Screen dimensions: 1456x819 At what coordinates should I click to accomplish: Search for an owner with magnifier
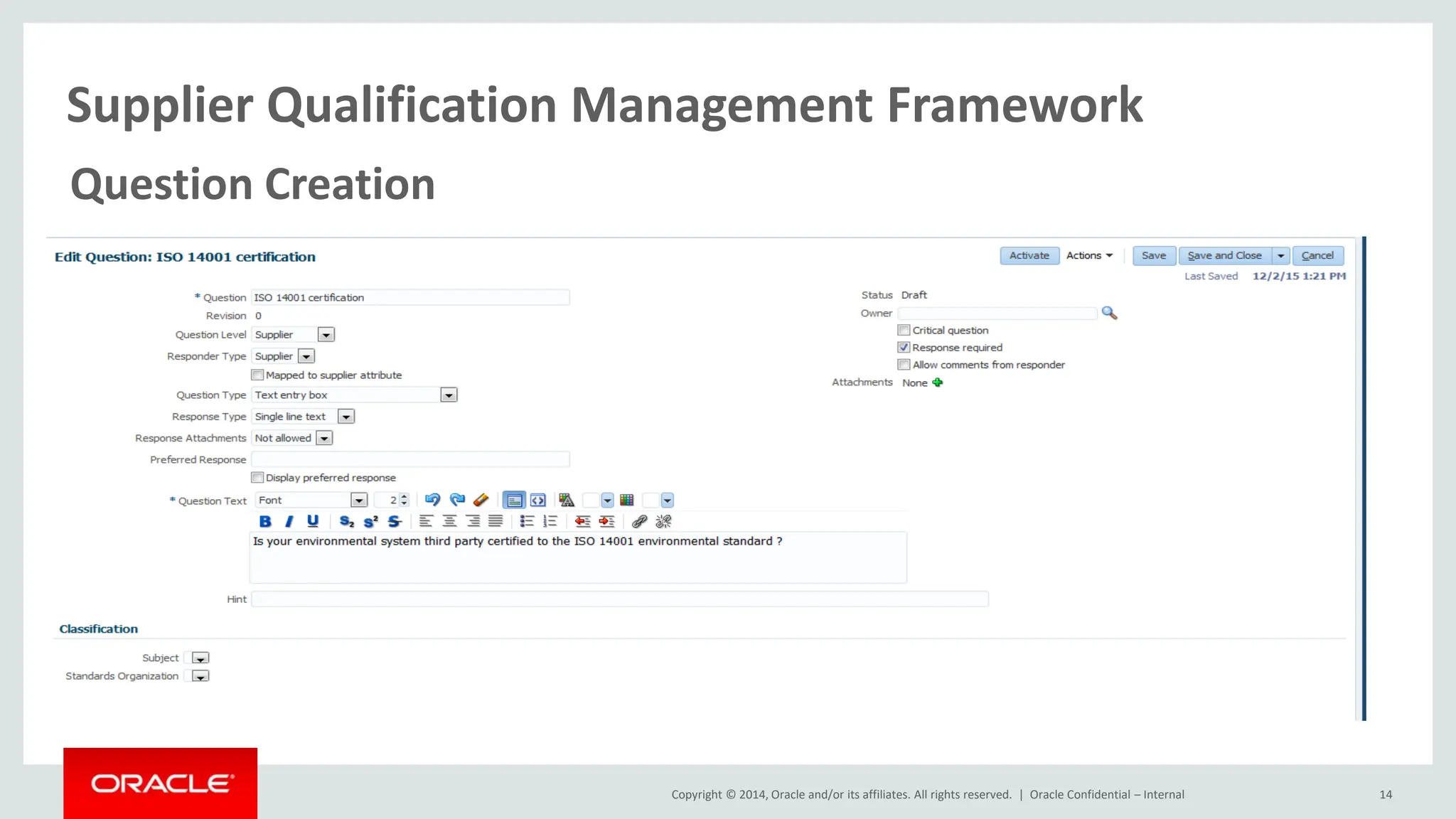[x=1109, y=313]
